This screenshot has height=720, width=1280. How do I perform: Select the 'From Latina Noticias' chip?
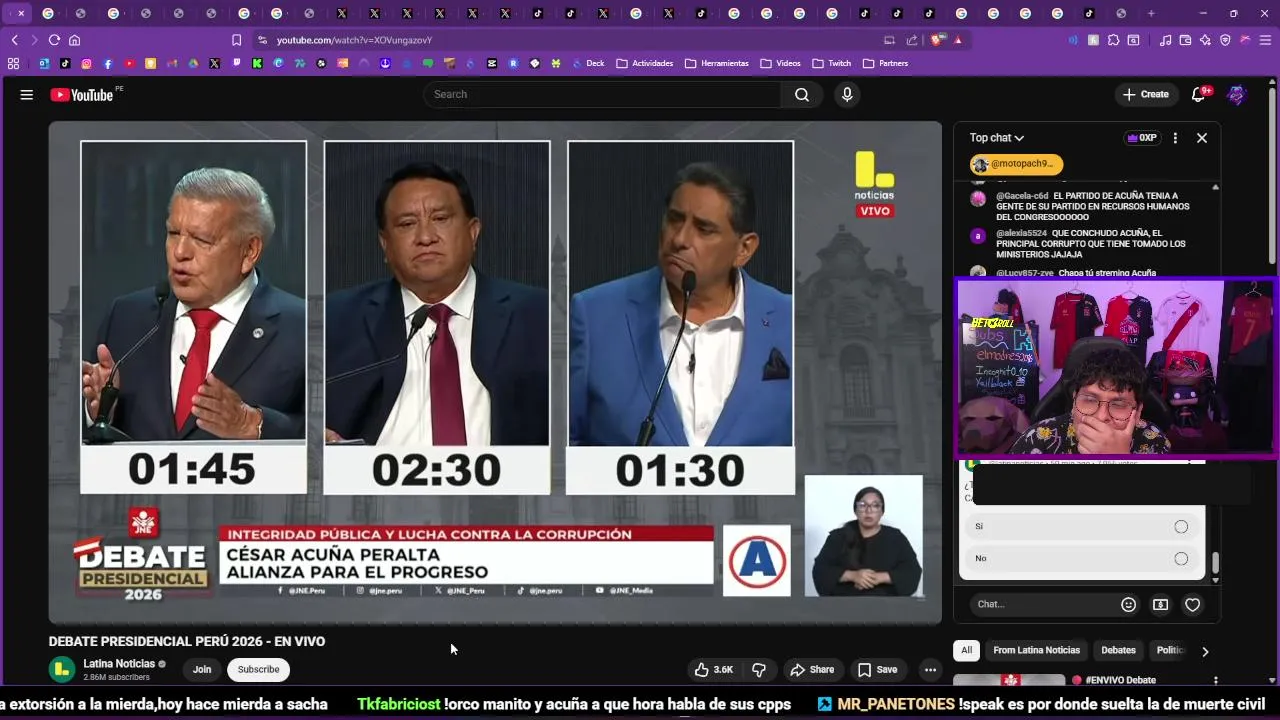click(x=1036, y=650)
